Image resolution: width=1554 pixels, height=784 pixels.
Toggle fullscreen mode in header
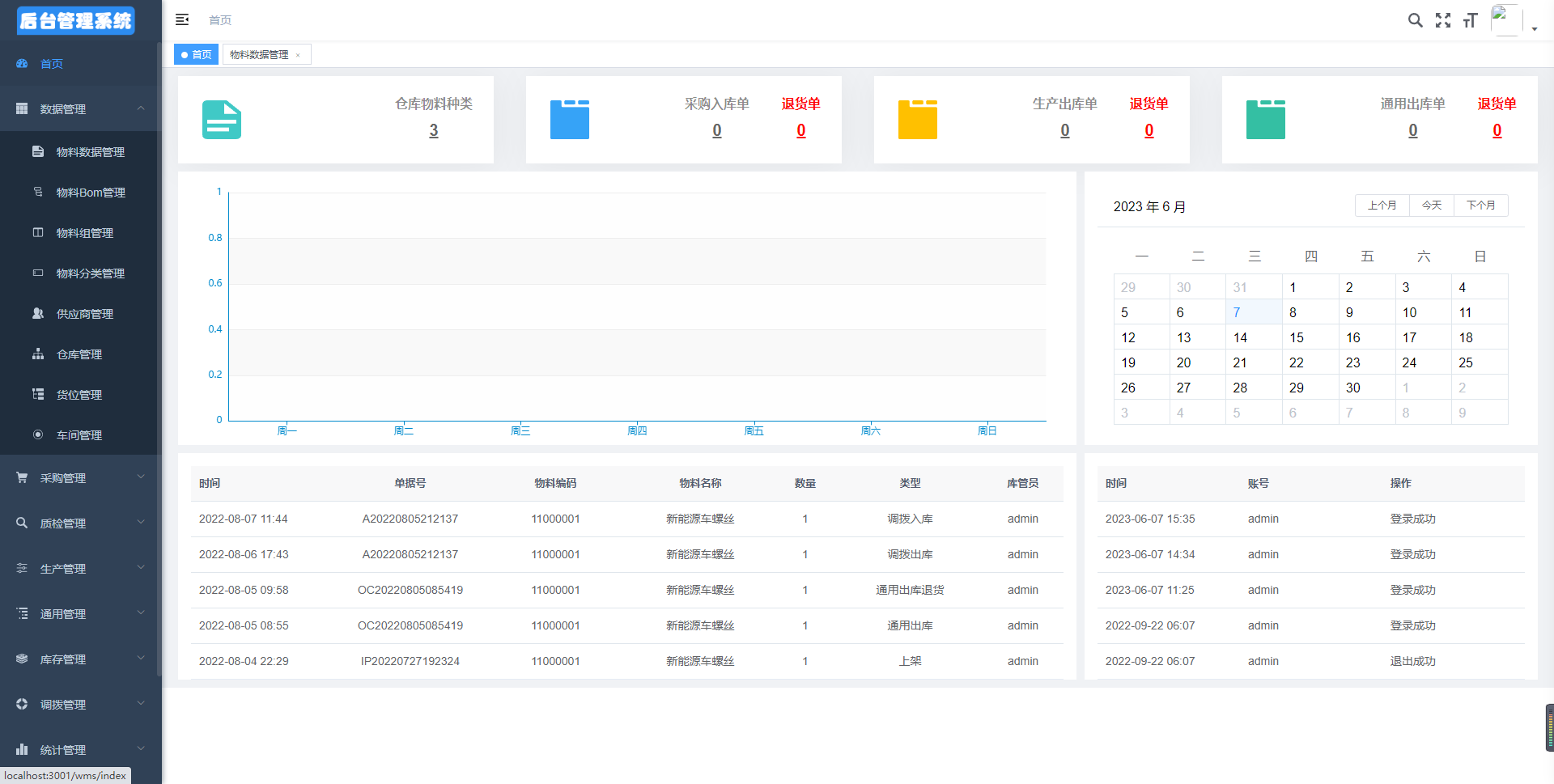click(1443, 20)
